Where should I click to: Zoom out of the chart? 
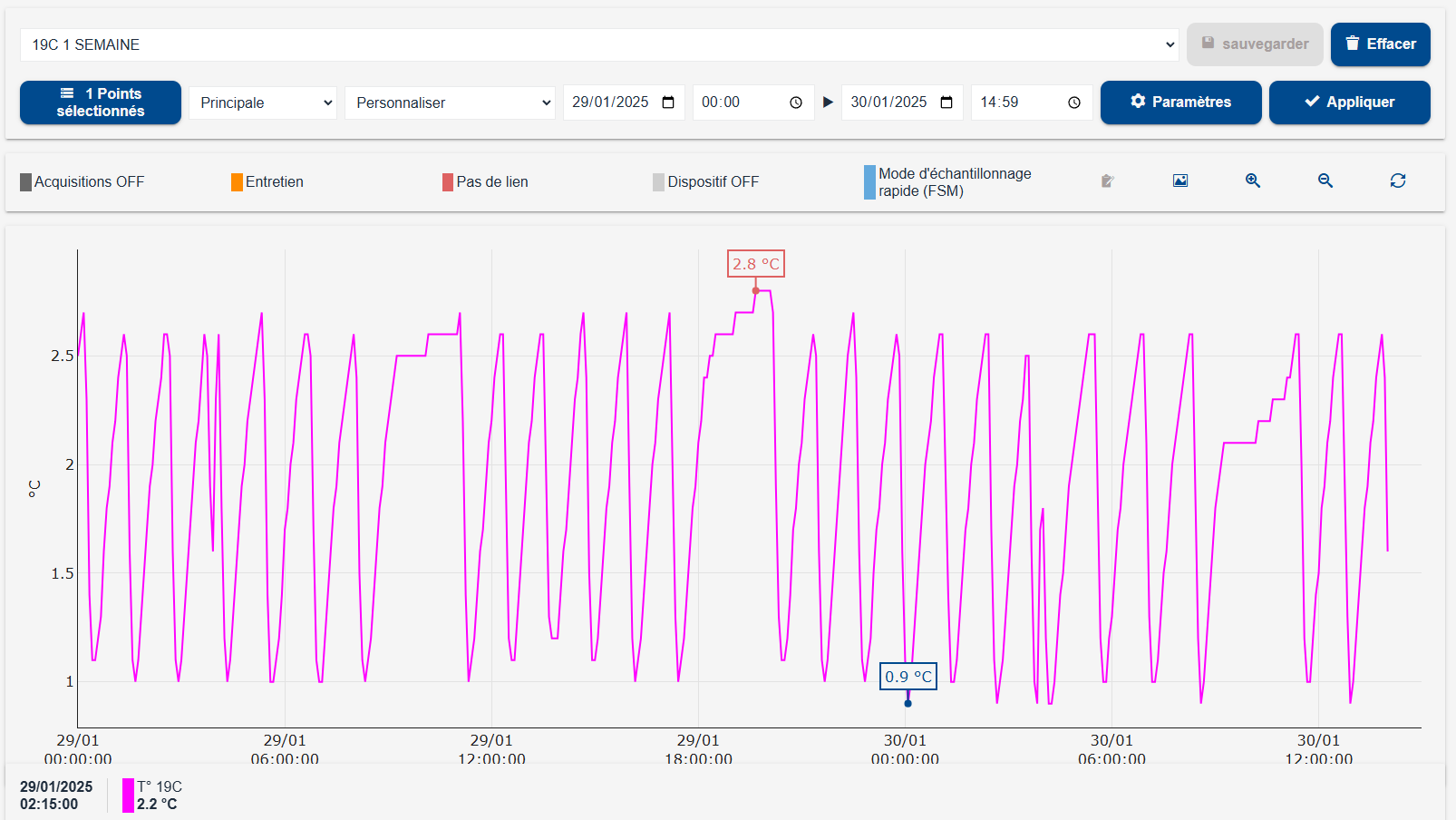click(1325, 181)
